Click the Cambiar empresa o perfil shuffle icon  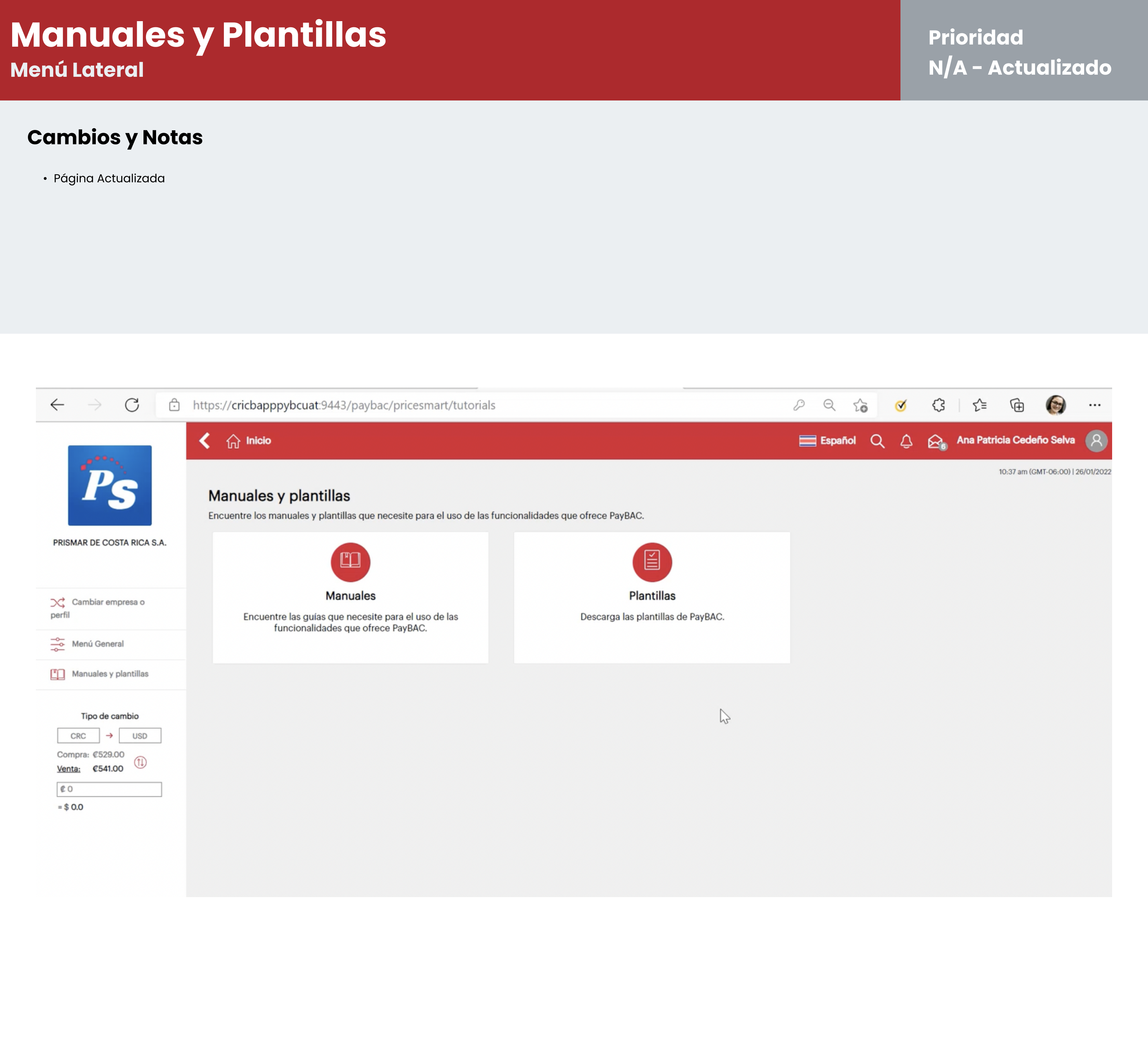point(57,602)
